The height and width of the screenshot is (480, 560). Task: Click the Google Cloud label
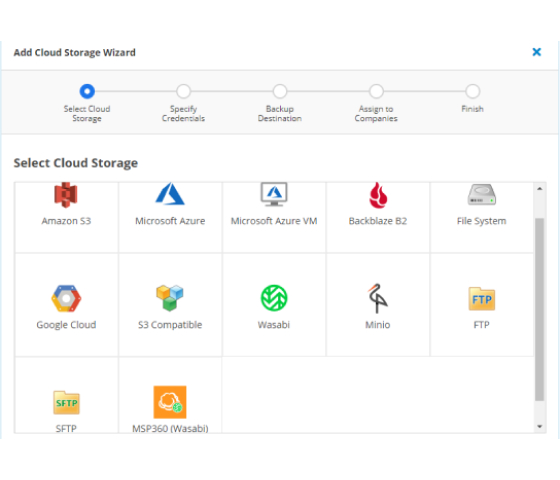pos(66,325)
